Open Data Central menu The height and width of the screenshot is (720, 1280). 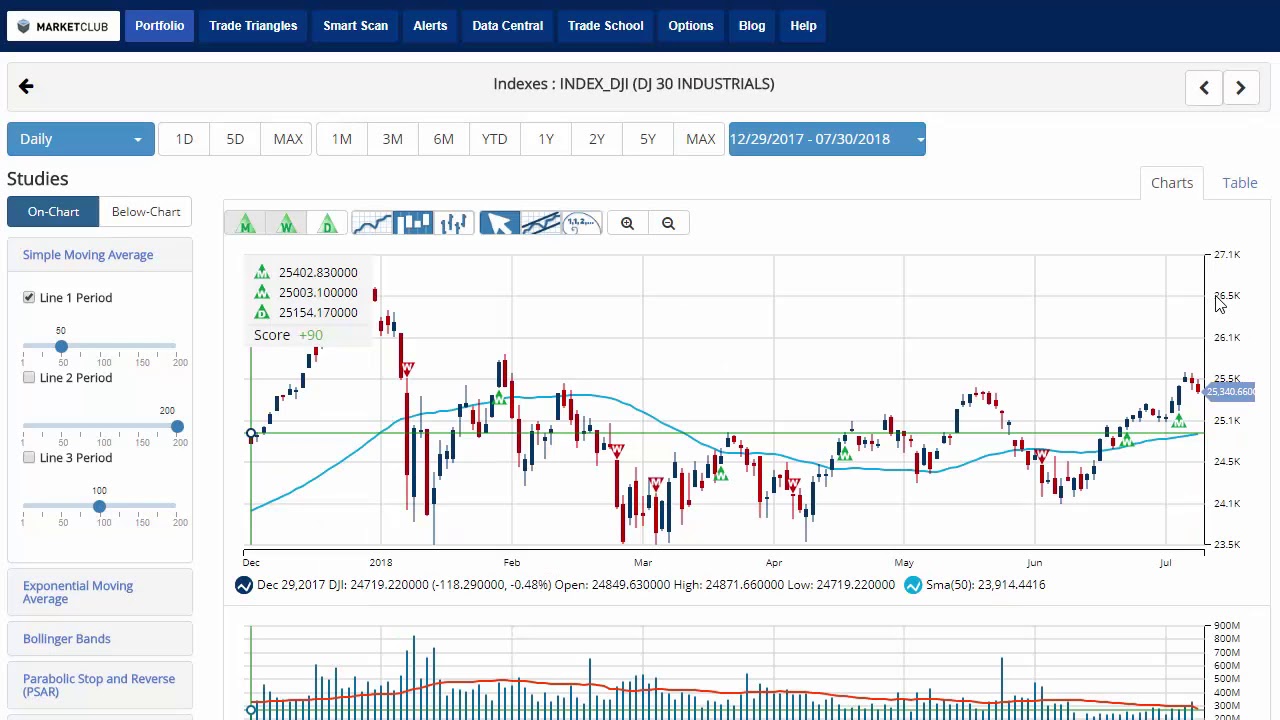[508, 26]
